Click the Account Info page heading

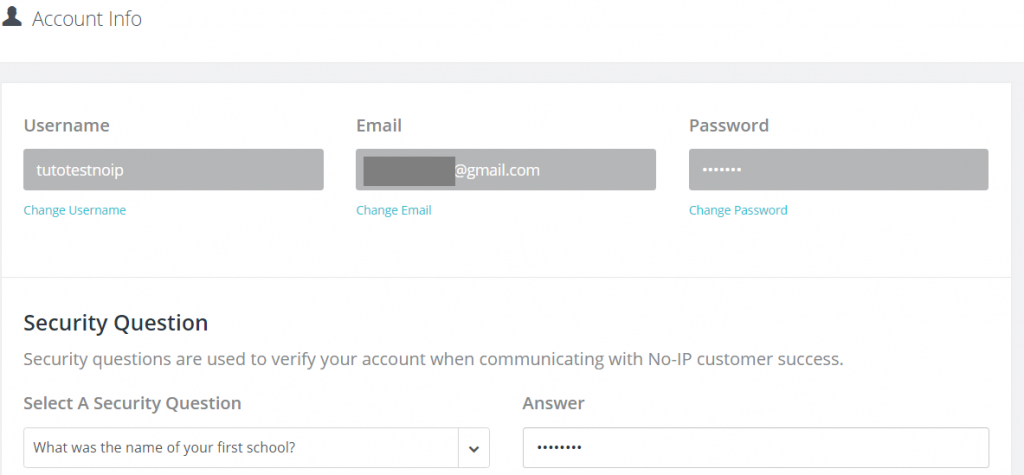pos(87,19)
